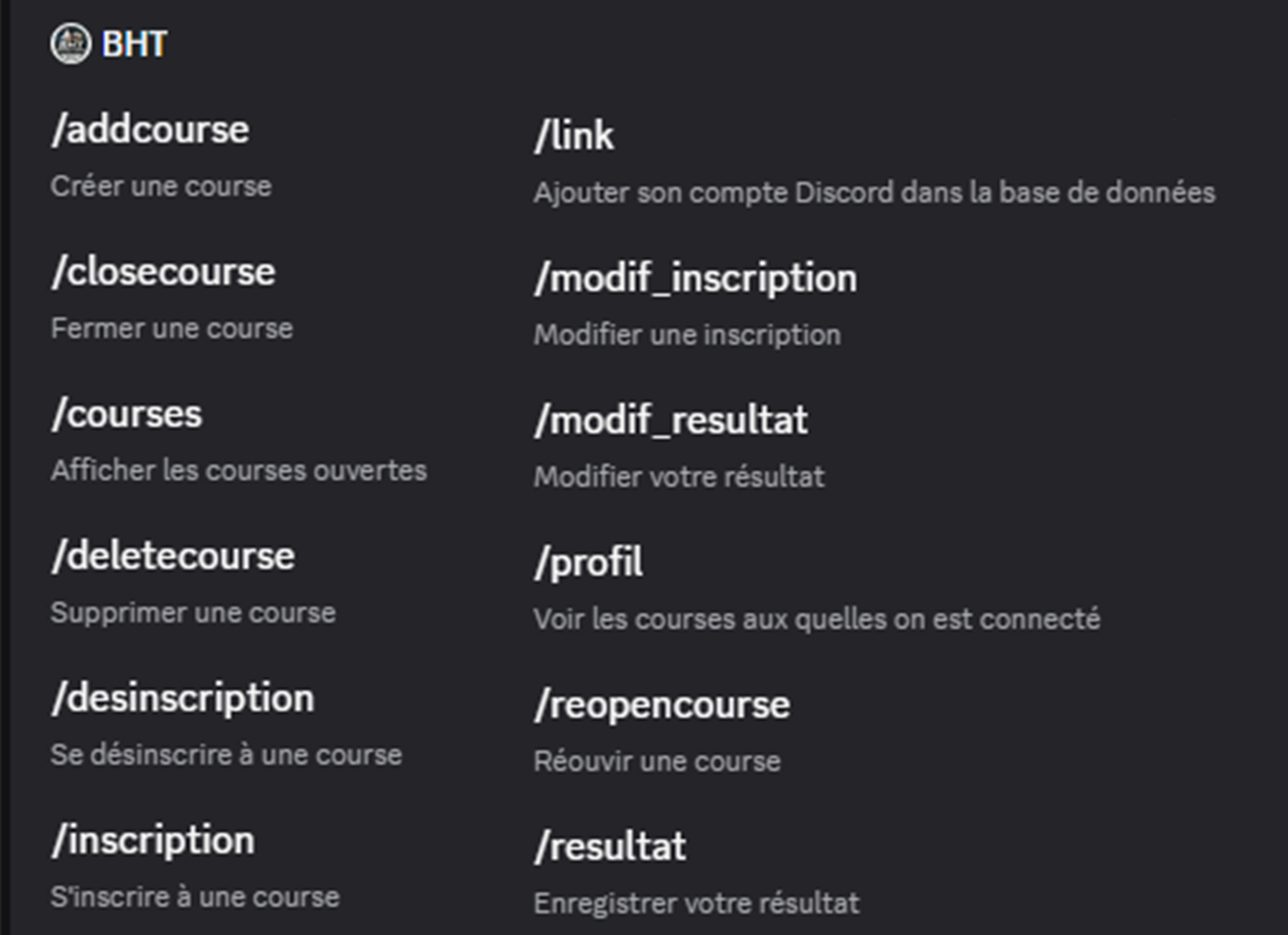Select the /modif_resultat command
The image size is (1288, 935).
pos(671,421)
